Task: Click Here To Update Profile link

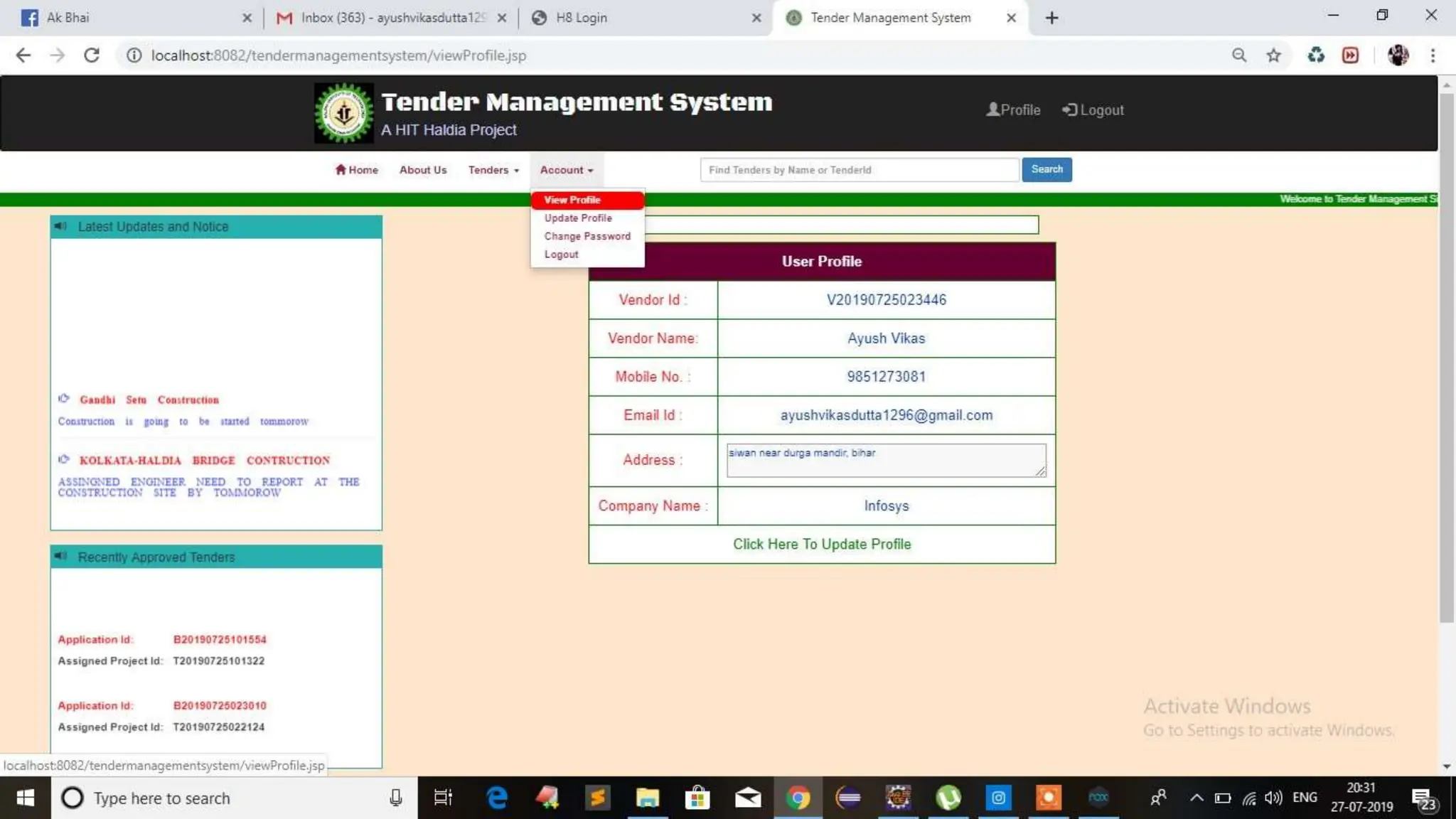Action: pyautogui.click(x=821, y=544)
